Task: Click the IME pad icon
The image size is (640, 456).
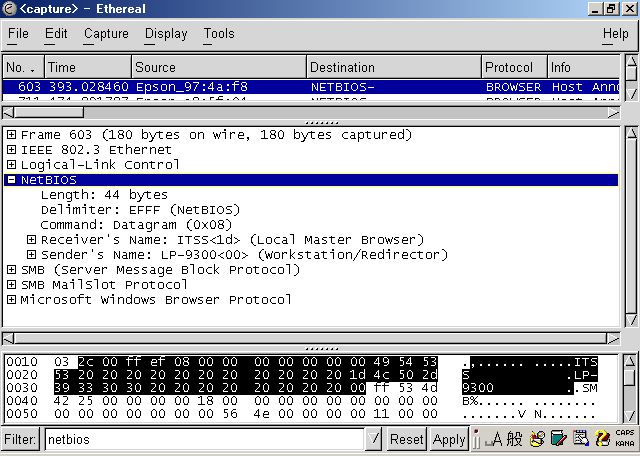Action: (x=537, y=440)
